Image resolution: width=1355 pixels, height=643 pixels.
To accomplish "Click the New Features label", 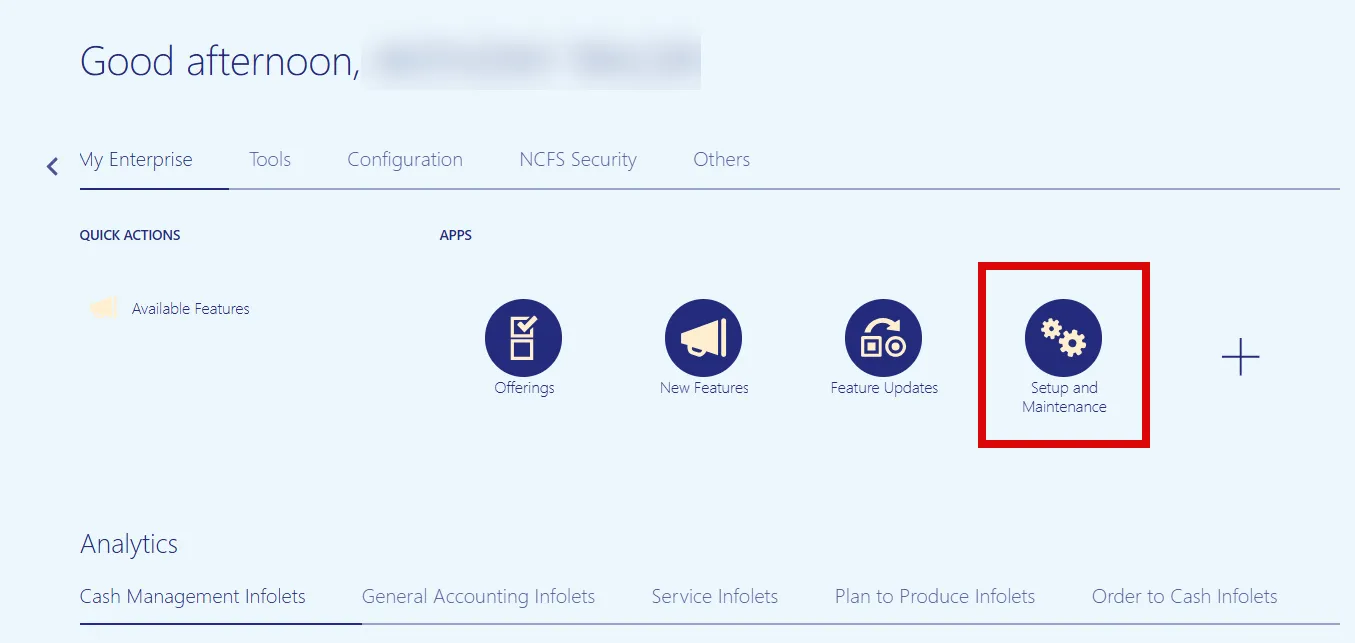I will point(704,388).
